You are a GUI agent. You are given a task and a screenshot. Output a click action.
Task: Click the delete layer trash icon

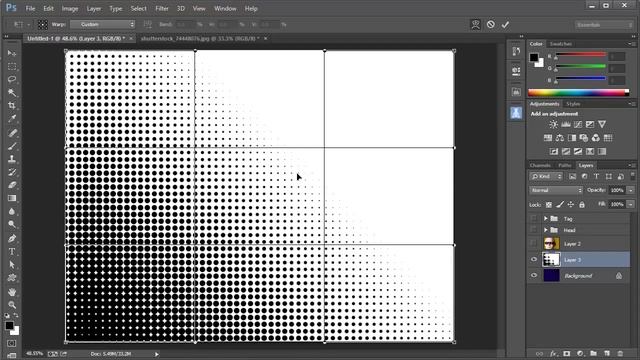pyautogui.click(x=620, y=353)
